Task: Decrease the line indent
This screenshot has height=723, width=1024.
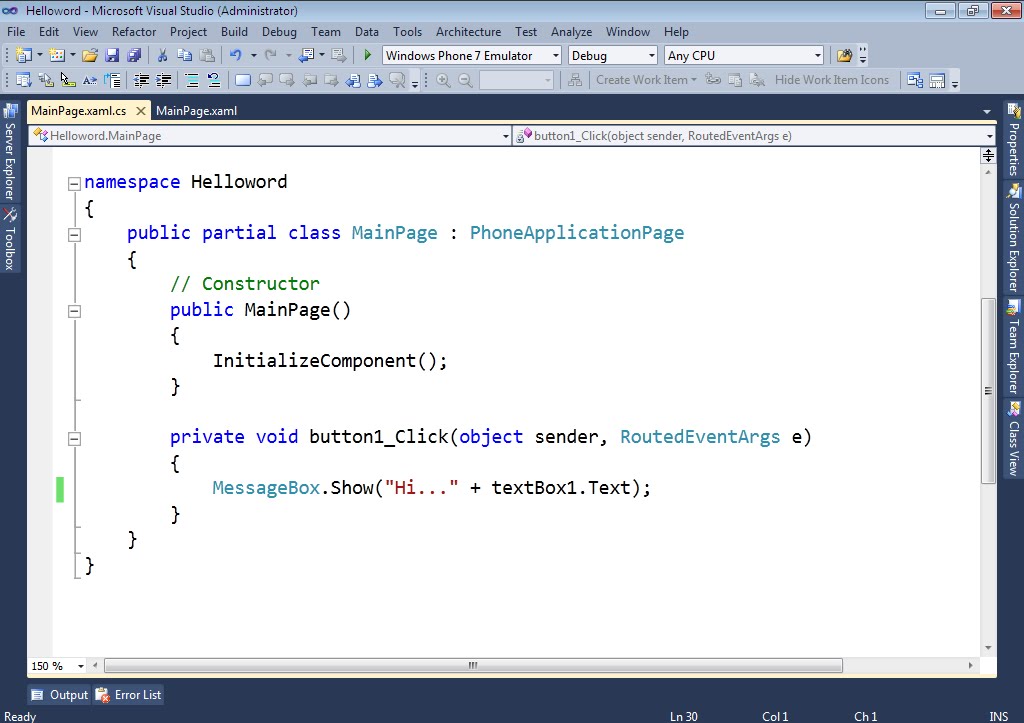Action: coord(141,80)
